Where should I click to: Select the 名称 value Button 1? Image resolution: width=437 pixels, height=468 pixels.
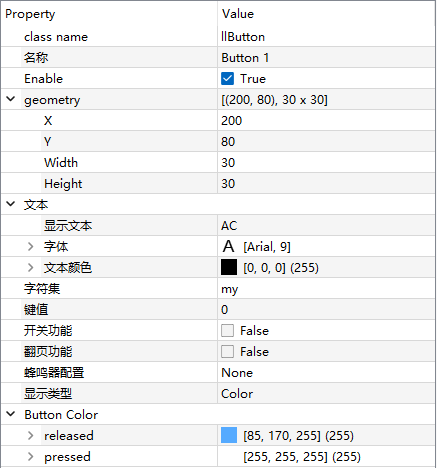click(x=327, y=58)
